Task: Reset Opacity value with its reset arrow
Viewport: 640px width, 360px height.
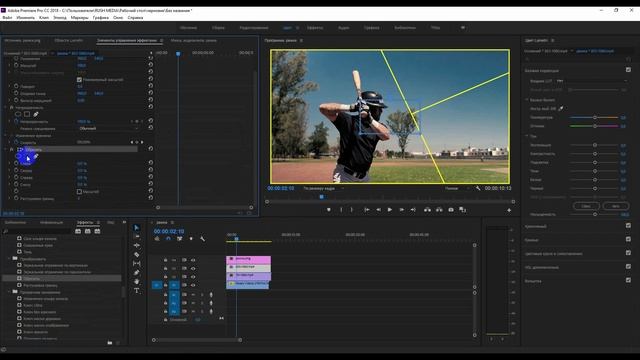Action: point(151,121)
